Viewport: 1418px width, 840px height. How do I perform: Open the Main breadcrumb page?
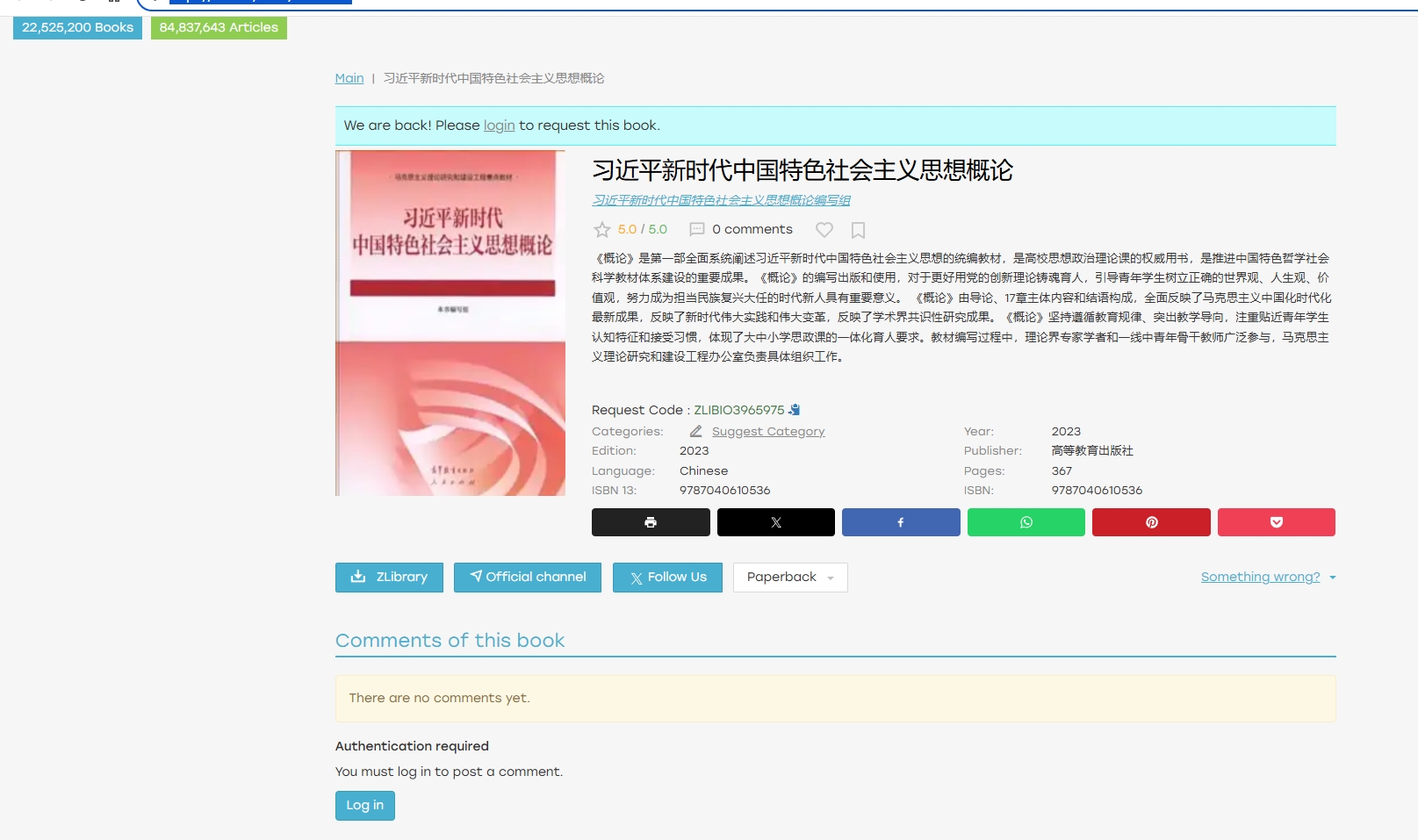coord(349,78)
